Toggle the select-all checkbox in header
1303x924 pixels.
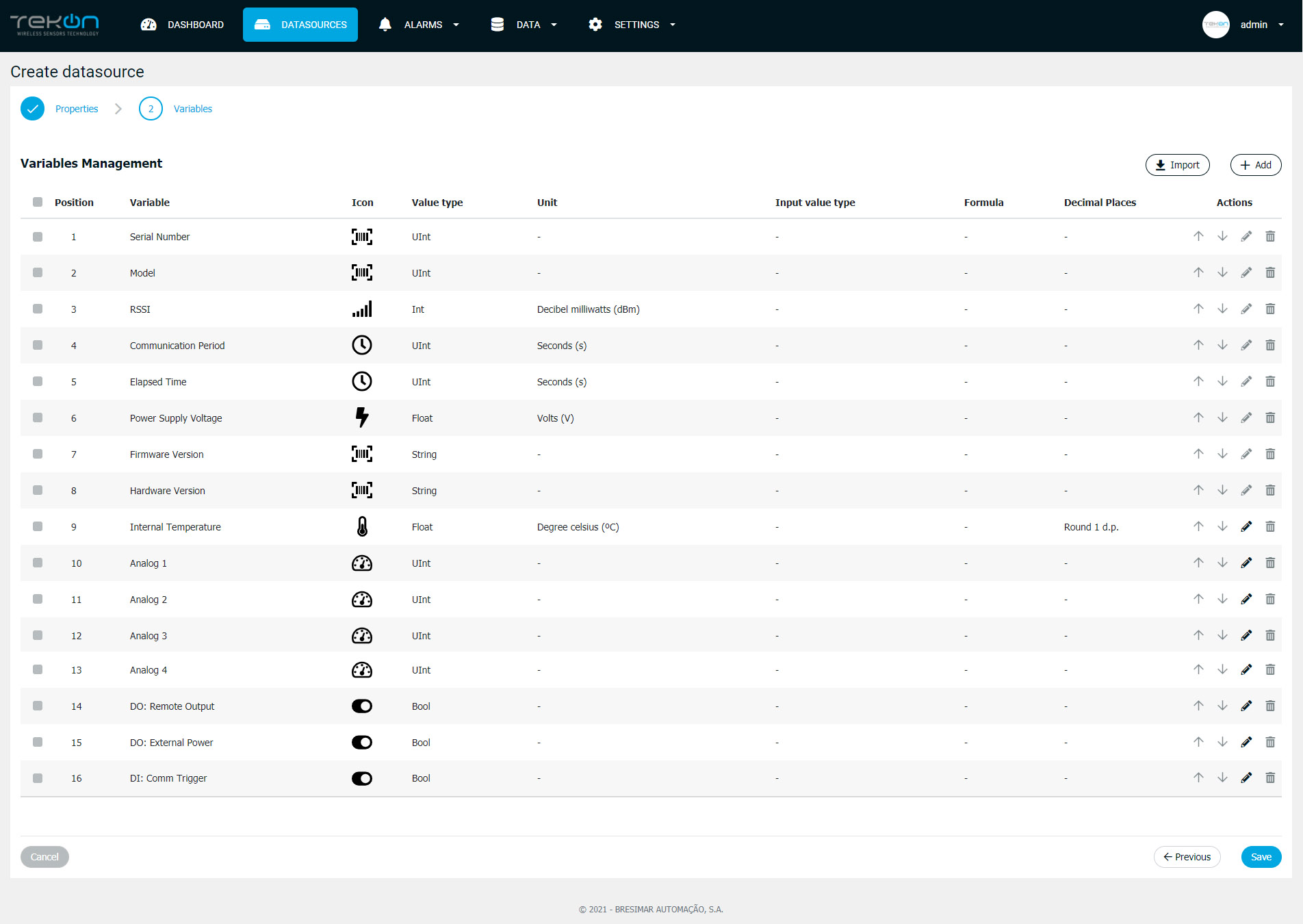point(38,202)
